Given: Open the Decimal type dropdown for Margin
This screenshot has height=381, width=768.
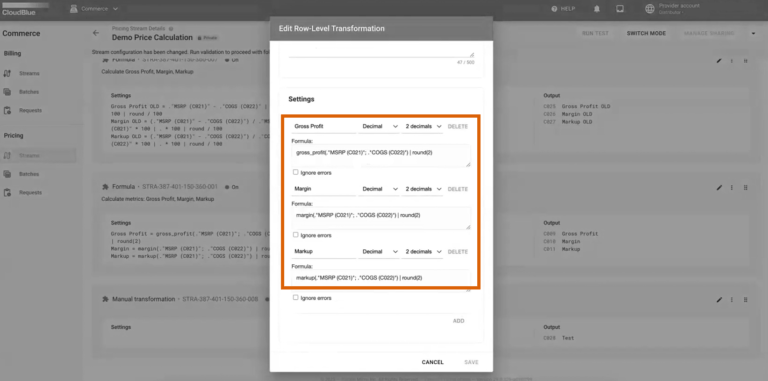Looking at the screenshot, I should click(x=379, y=189).
